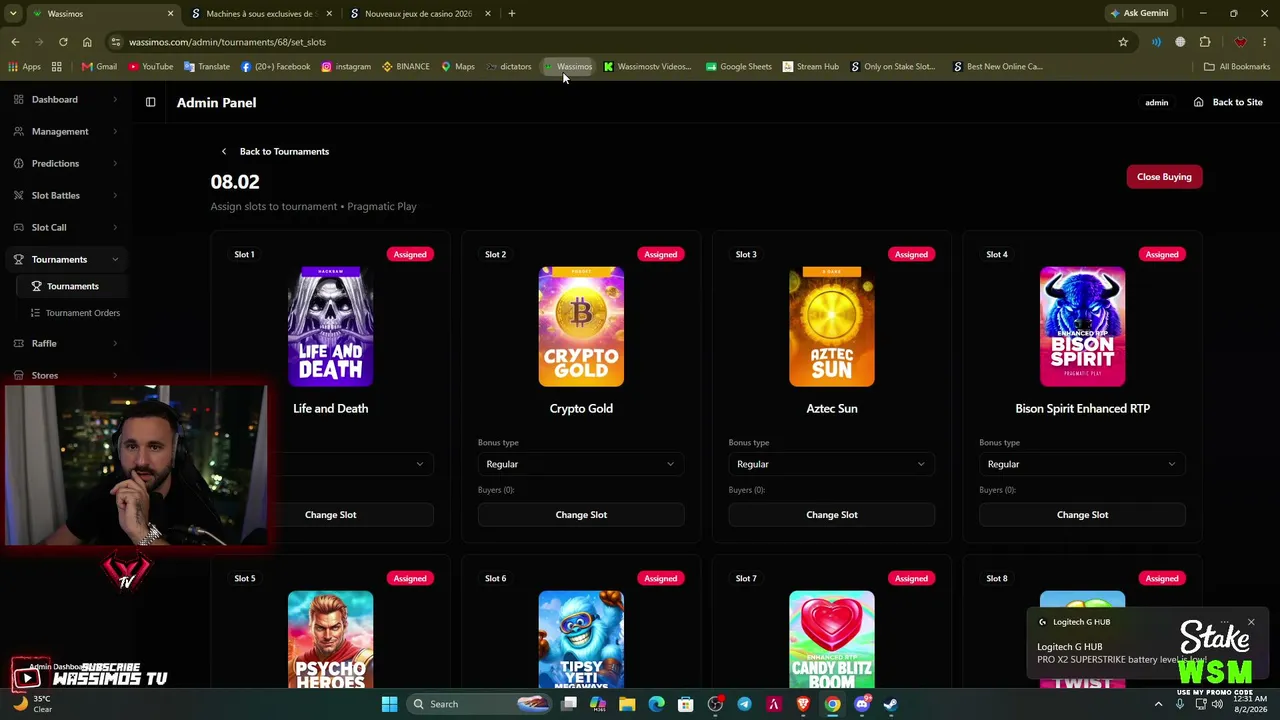Viewport: 1280px width, 720px height.
Task: Click the Crypto Gold slot thumbnail
Action: point(581,326)
